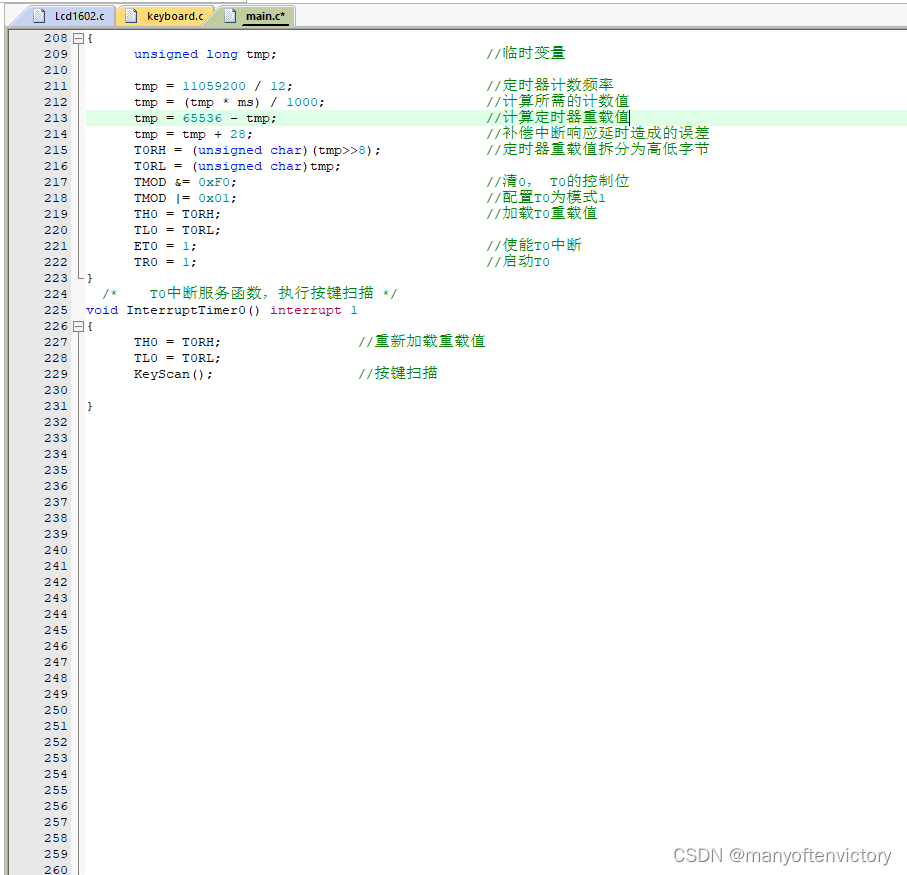This screenshot has width=907, height=875.
Task: Select the main.c* tab
Action: pos(257,16)
